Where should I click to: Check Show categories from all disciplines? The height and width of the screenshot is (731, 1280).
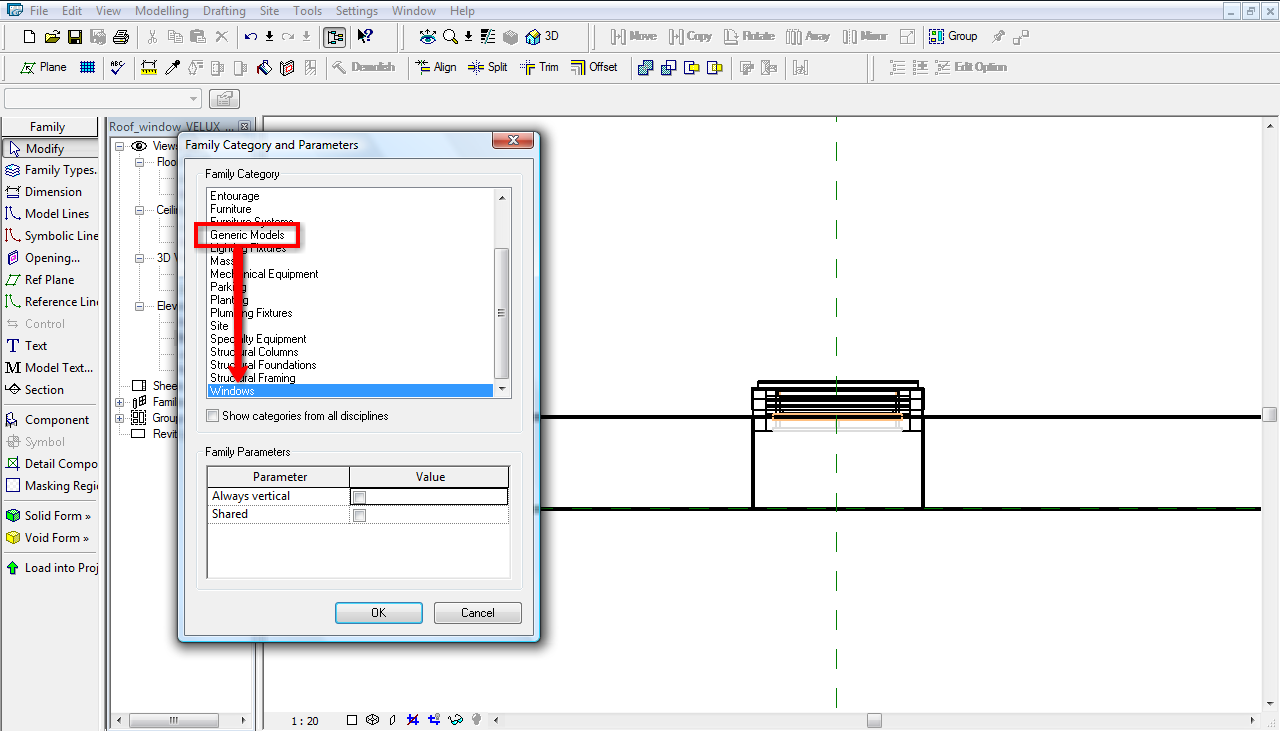coord(213,416)
